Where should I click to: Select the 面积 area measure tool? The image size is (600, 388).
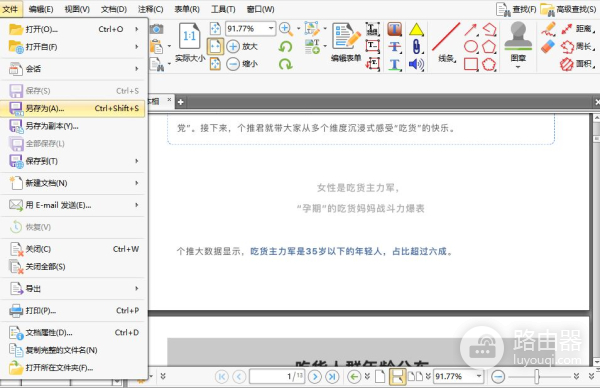pos(578,64)
